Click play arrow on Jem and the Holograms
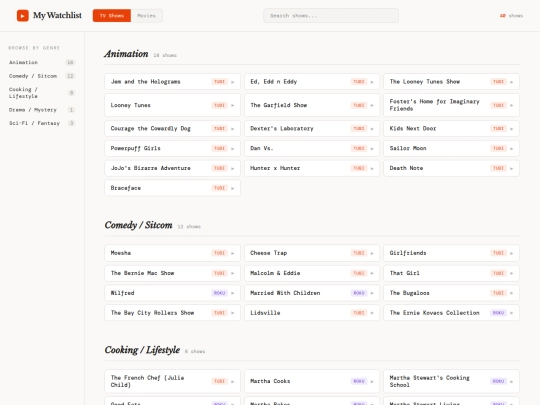Viewport: 540px width, 405px height. click(x=233, y=82)
